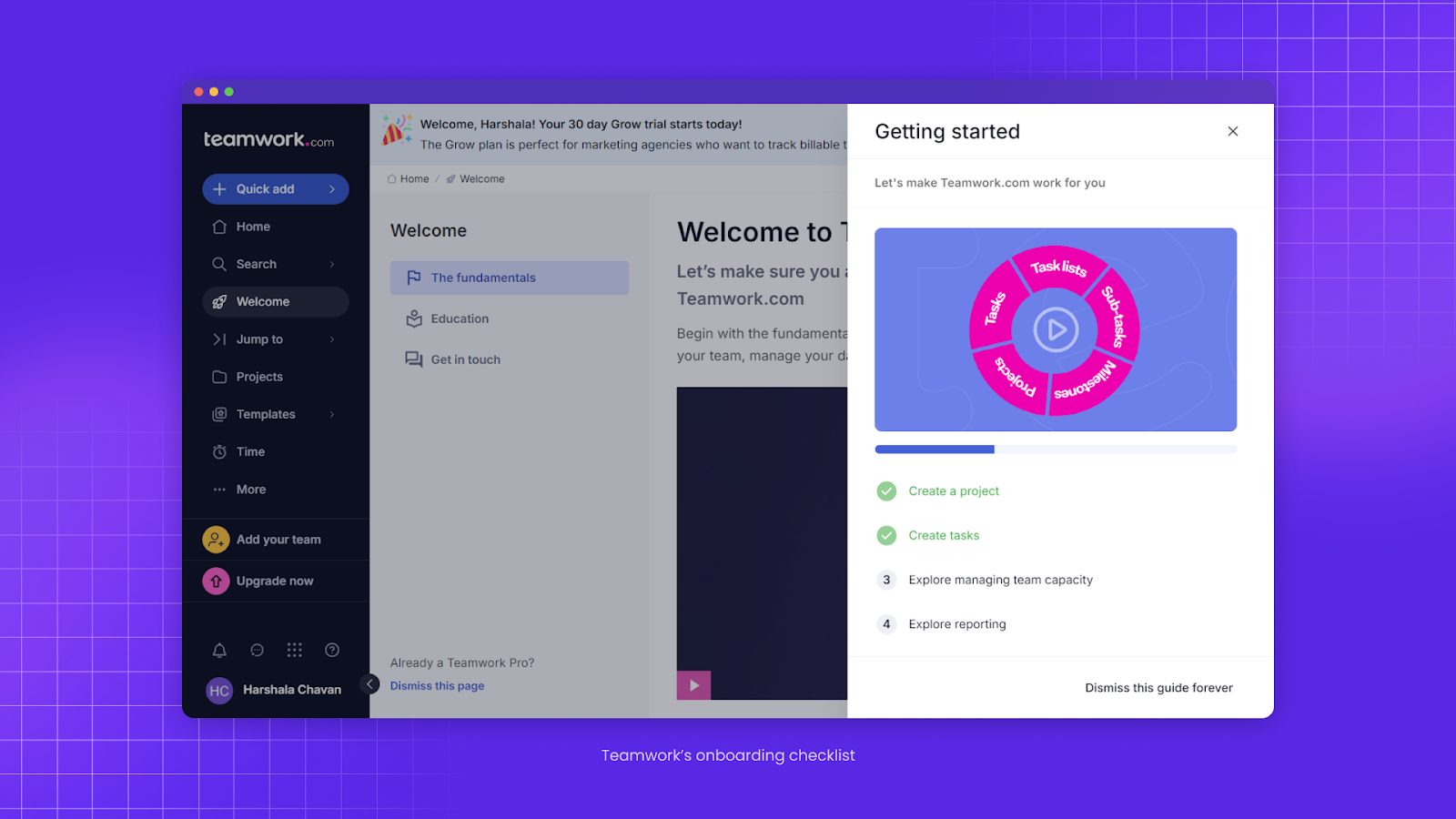Click the Time stopwatch icon
1456x819 pixels.
(219, 452)
